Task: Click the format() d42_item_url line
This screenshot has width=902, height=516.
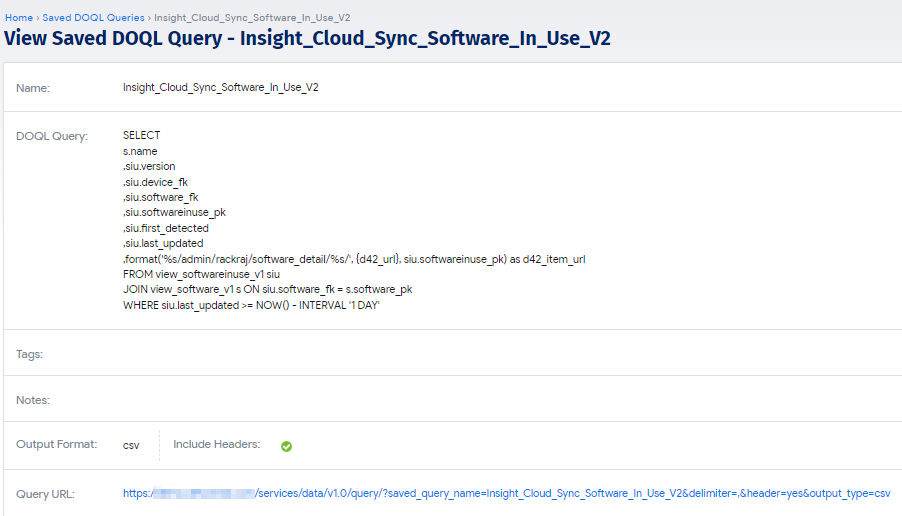Action: pos(353,259)
